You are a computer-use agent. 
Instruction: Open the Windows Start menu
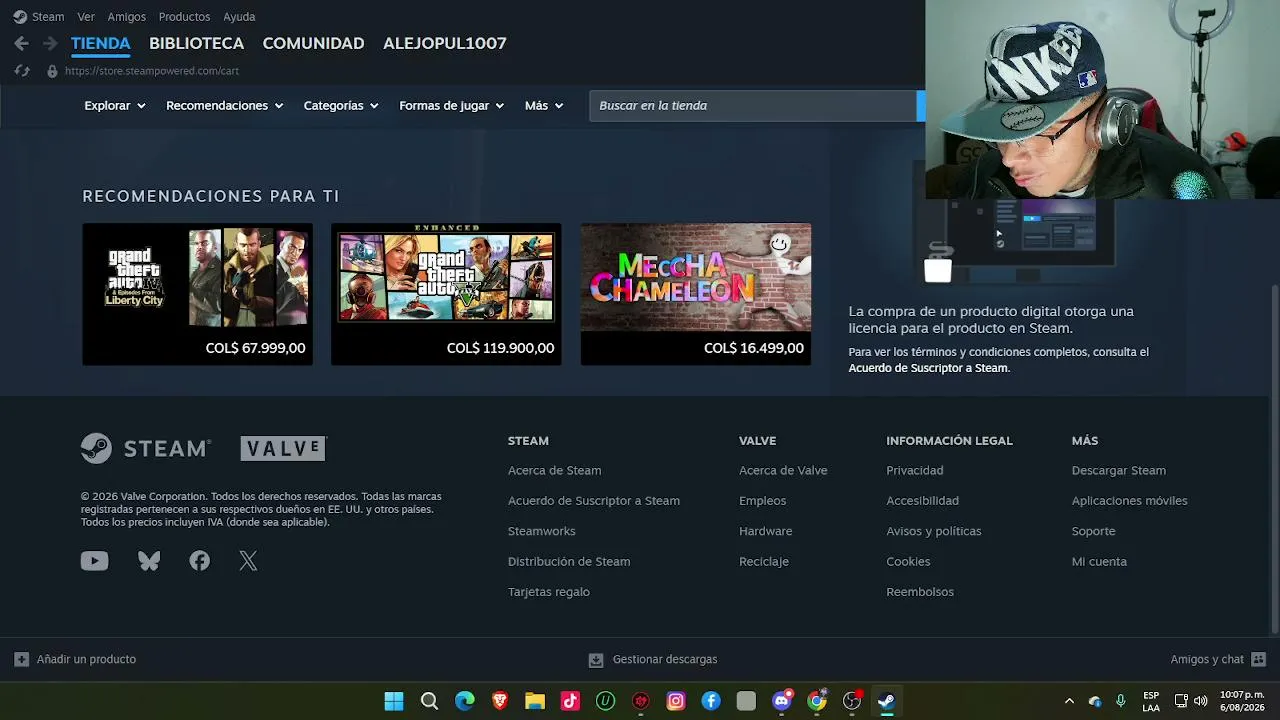coord(394,701)
